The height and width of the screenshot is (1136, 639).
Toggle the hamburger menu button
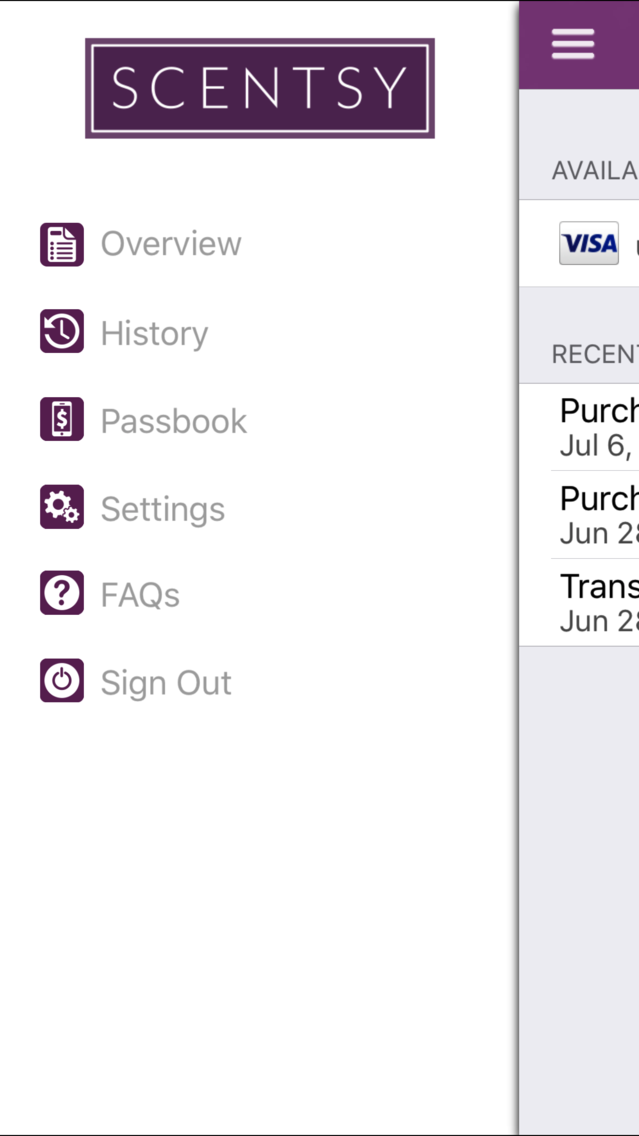[573, 44]
